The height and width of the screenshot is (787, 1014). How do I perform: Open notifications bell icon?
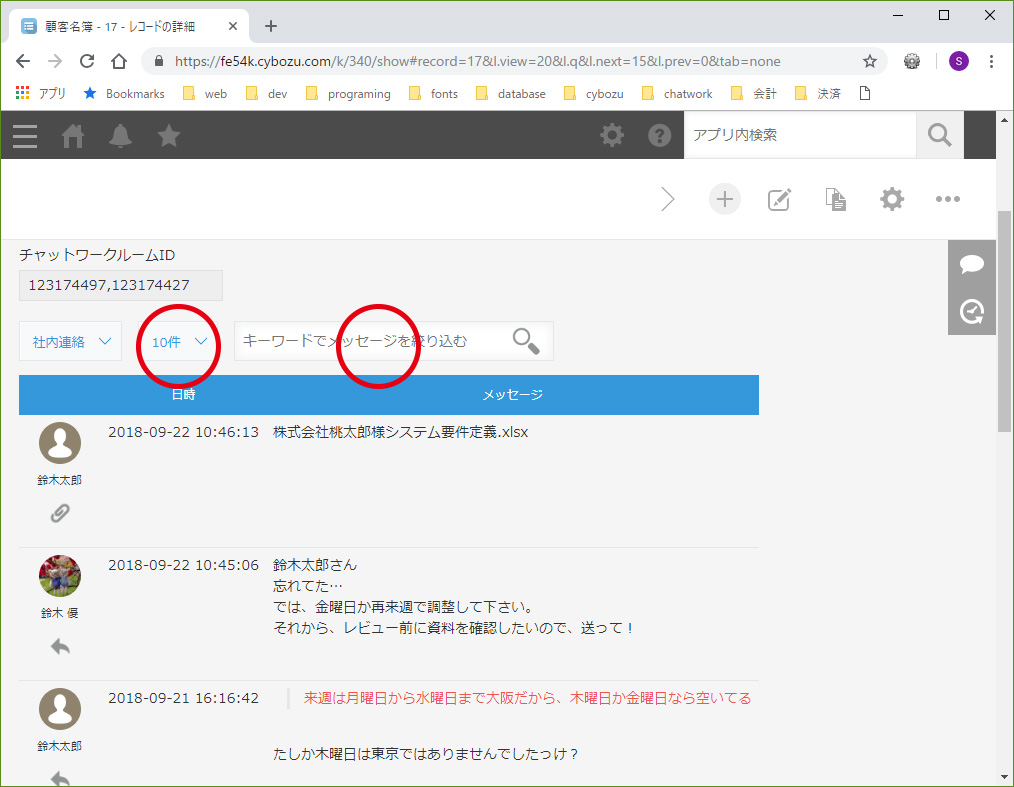pyautogui.click(x=120, y=136)
